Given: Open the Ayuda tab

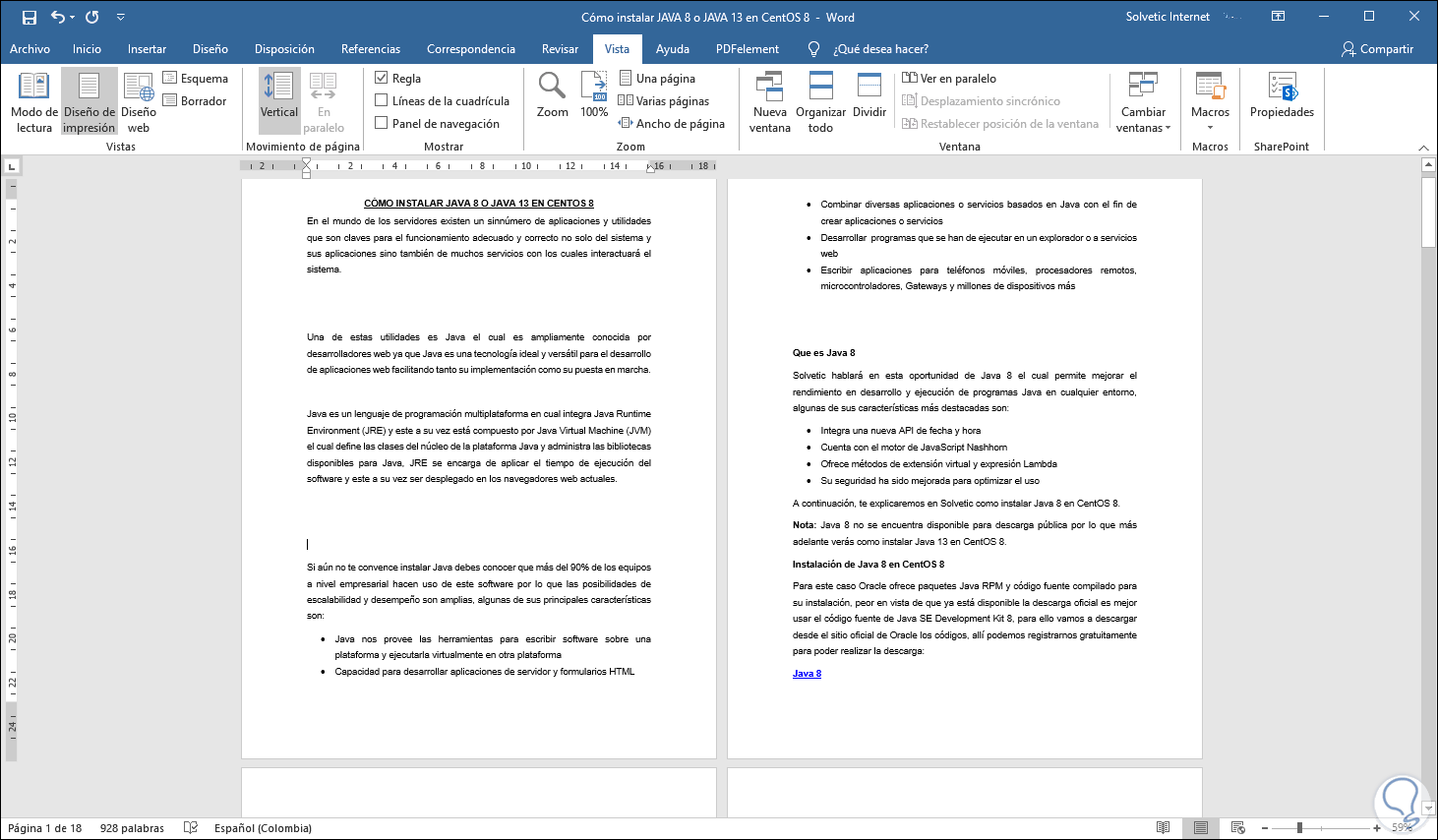Looking at the screenshot, I should [x=673, y=49].
